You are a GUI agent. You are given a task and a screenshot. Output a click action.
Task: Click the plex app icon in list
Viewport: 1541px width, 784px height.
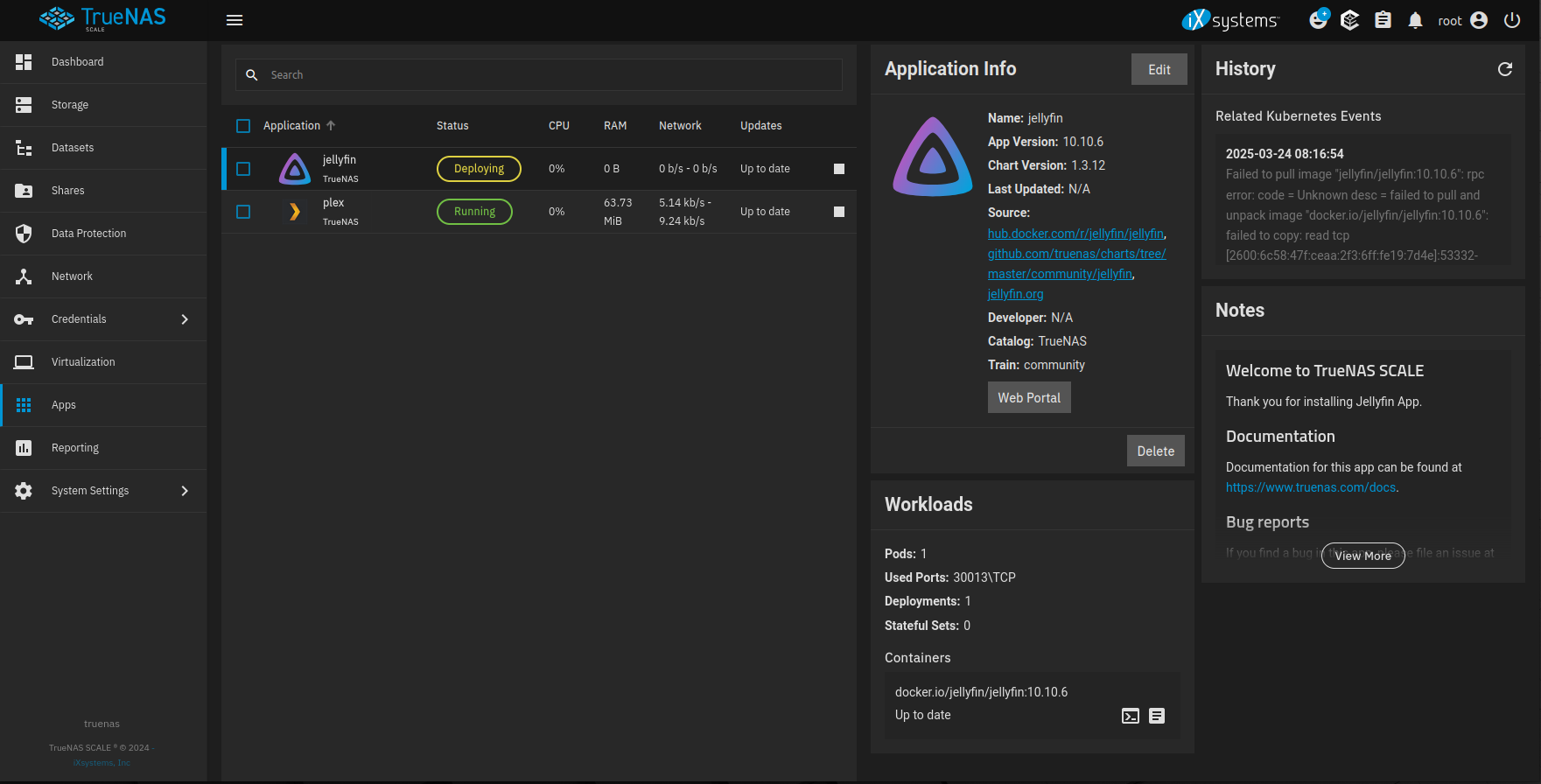point(295,212)
